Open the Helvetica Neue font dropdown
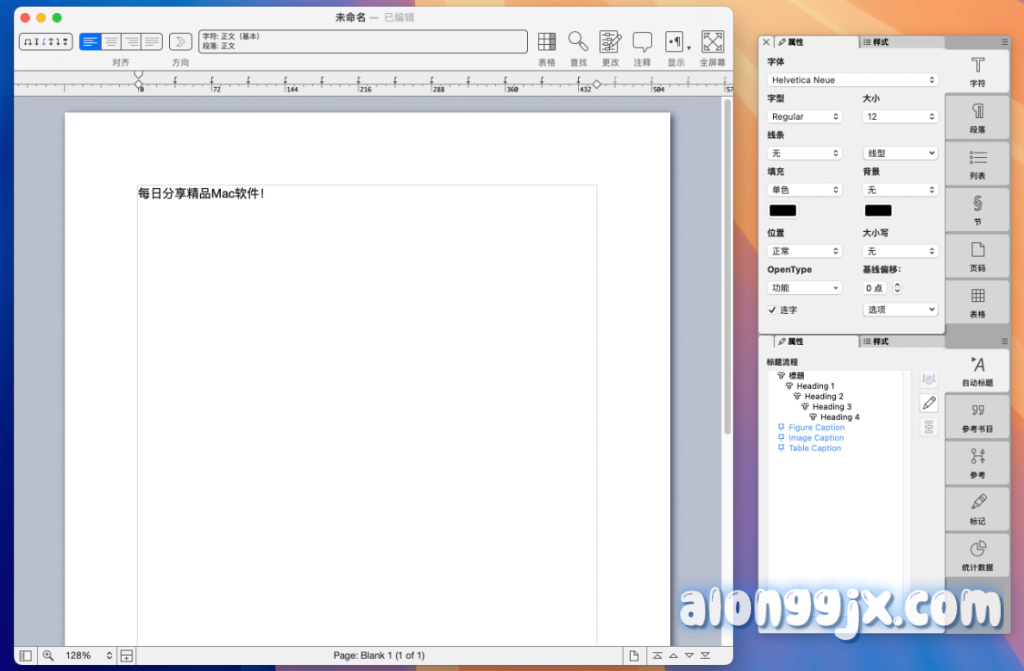 (853, 80)
